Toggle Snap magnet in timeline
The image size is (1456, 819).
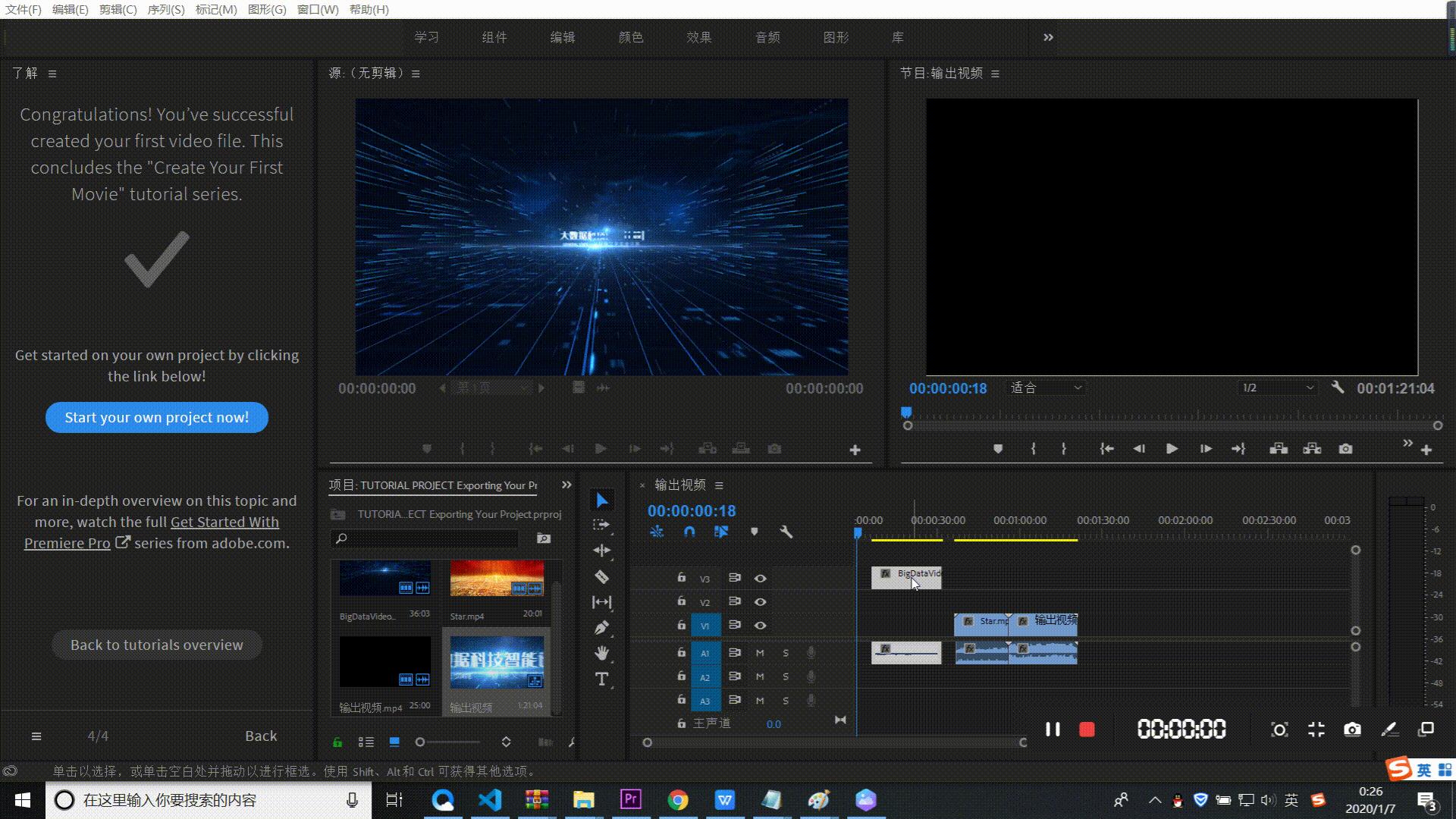point(689,532)
